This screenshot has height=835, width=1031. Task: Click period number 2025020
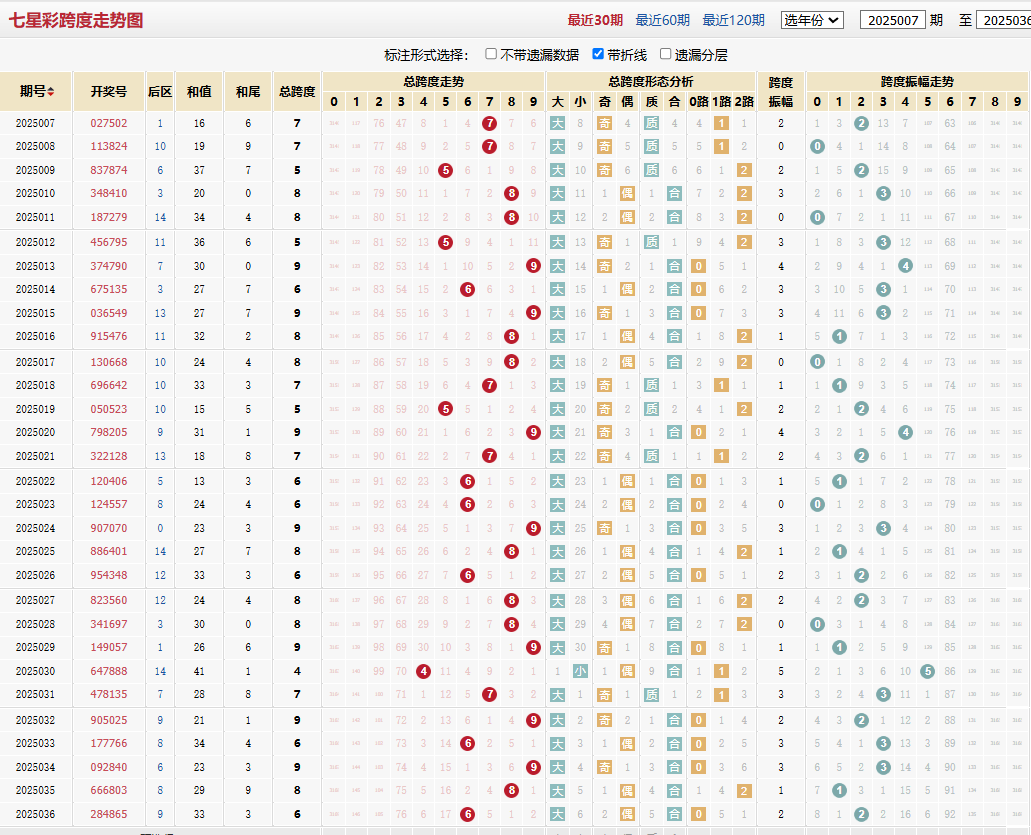36,432
